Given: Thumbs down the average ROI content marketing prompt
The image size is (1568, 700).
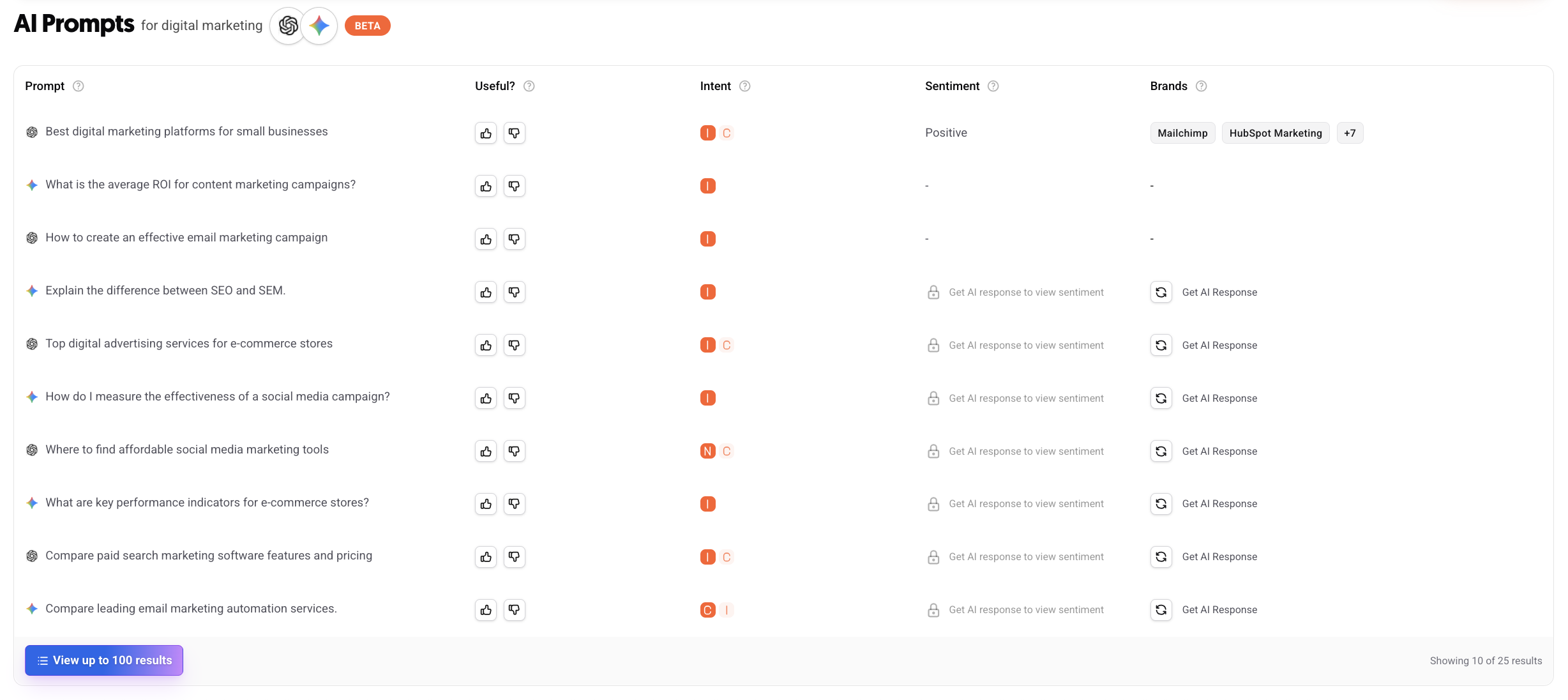Looking at the screenshot, I should coord(515,186).
